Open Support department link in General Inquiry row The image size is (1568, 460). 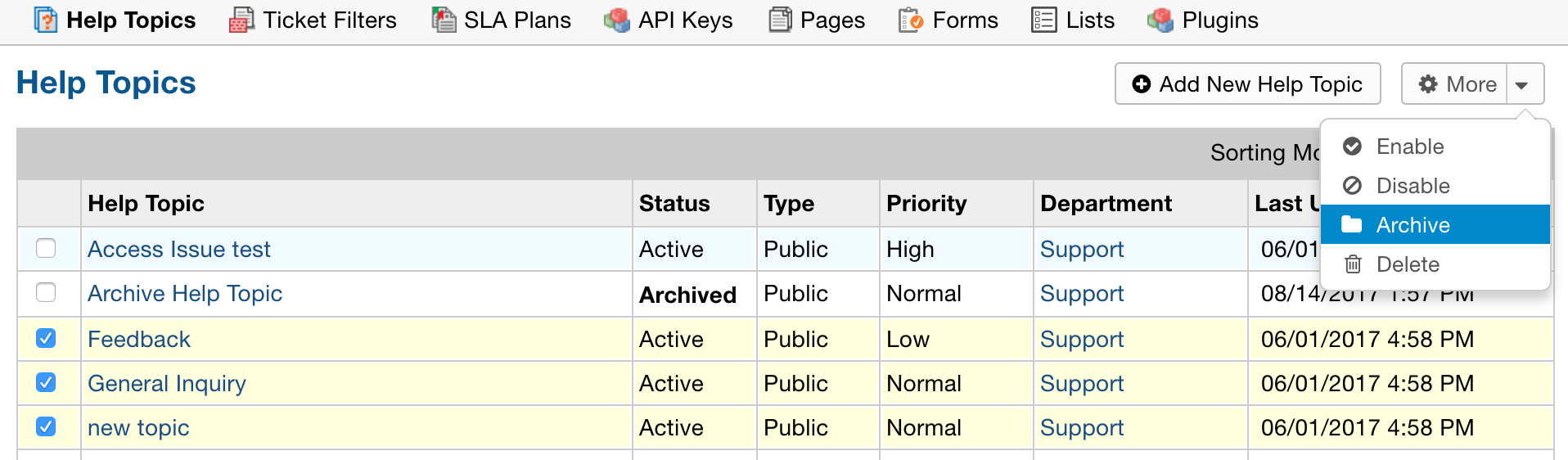point(1082,383)
